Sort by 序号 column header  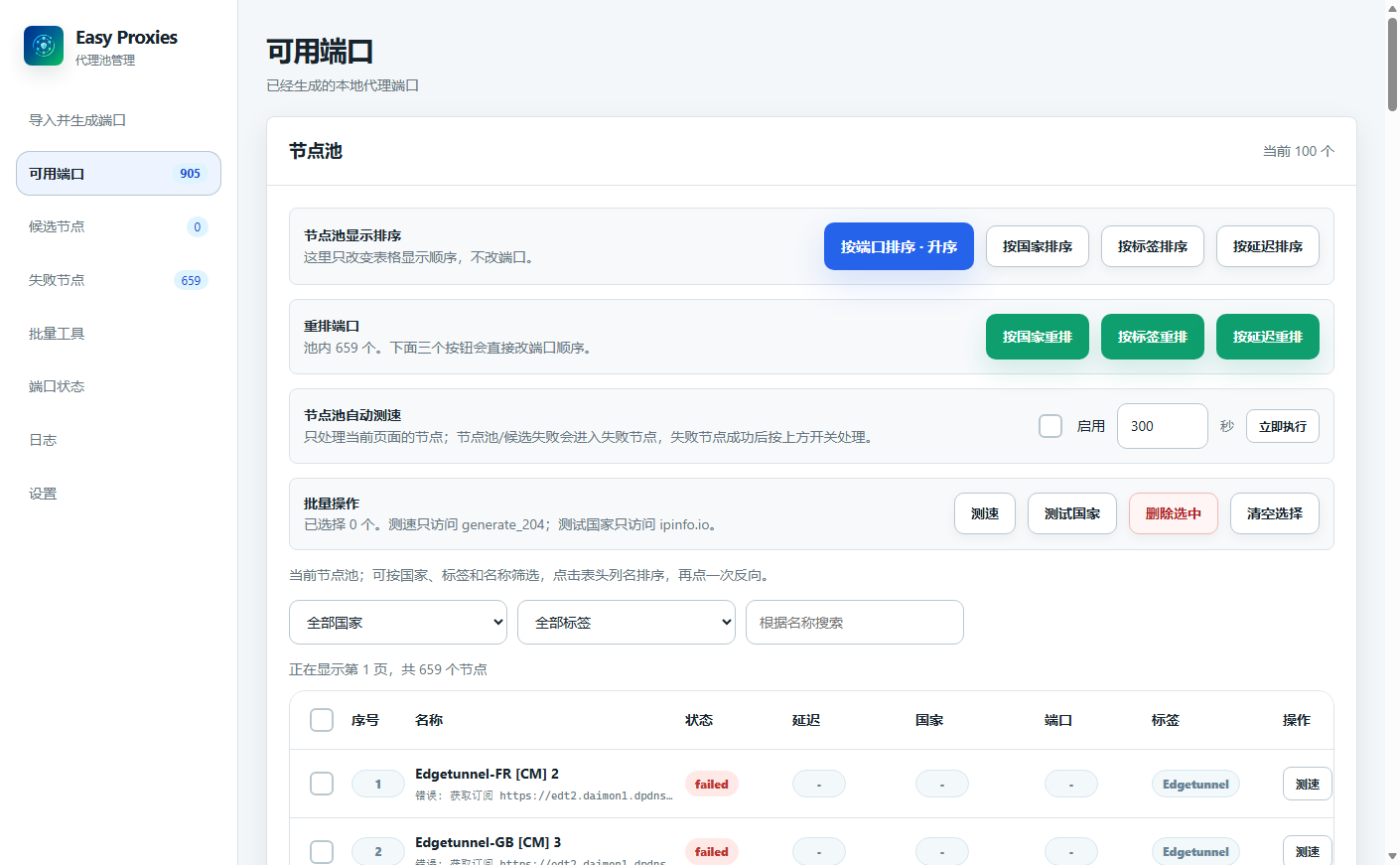tap(365, 720)
